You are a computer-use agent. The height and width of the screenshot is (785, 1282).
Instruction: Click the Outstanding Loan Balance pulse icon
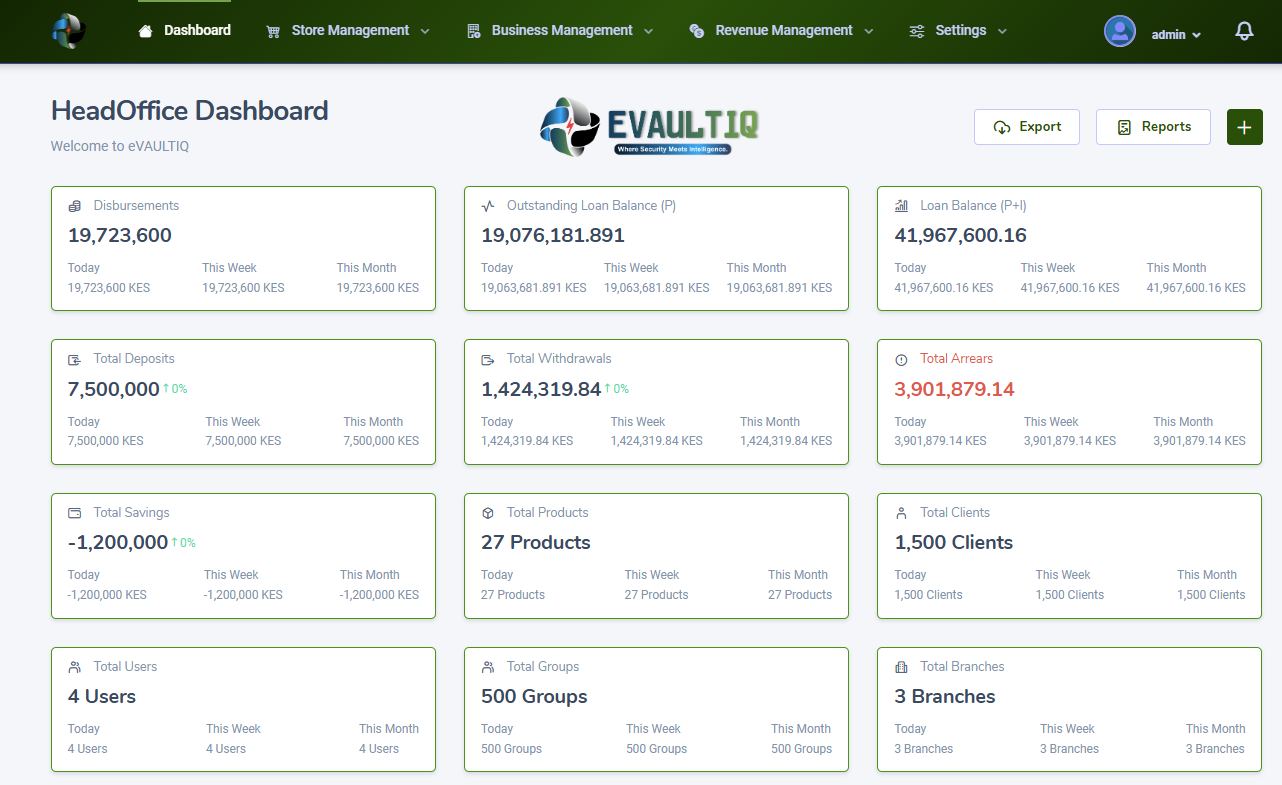click(487, 205)
